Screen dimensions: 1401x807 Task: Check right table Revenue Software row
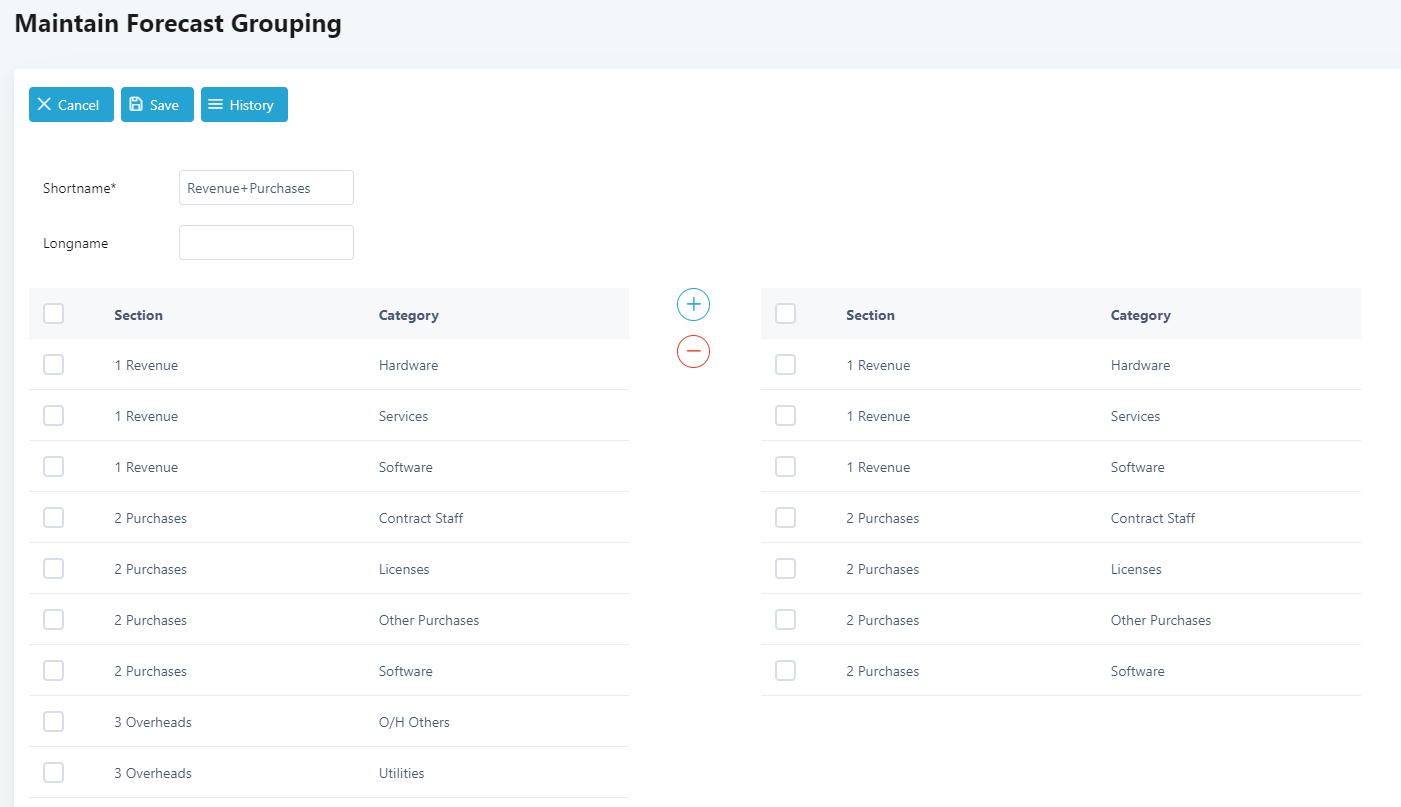786,467
